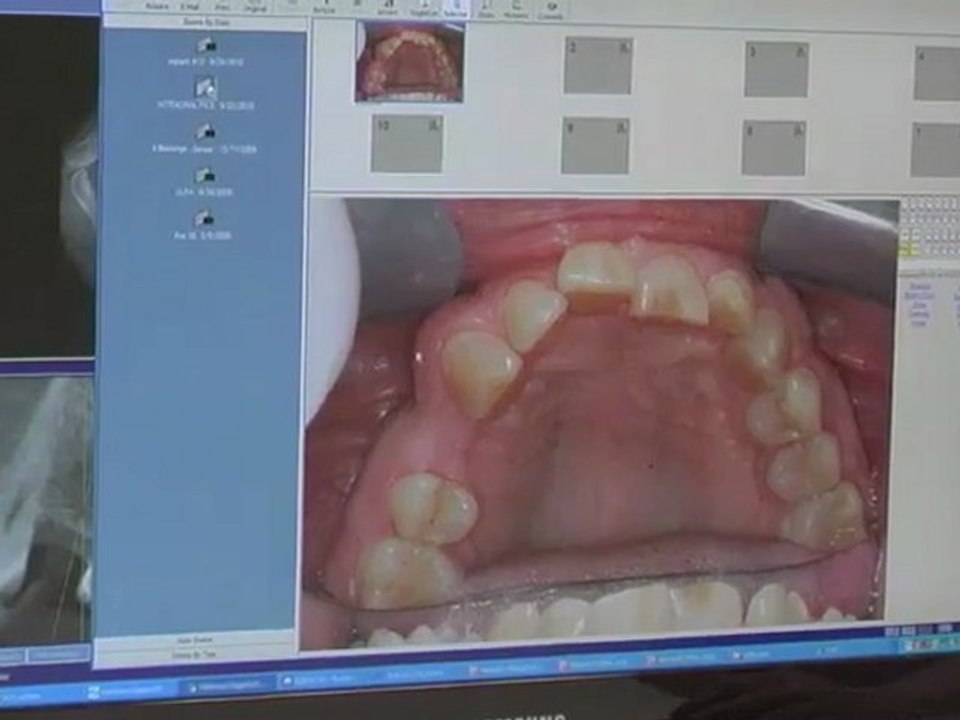Viewport: 960px width, 720px height.
Task: Select the upper arch photo thumbnail
Action: (x=410, y=61)
